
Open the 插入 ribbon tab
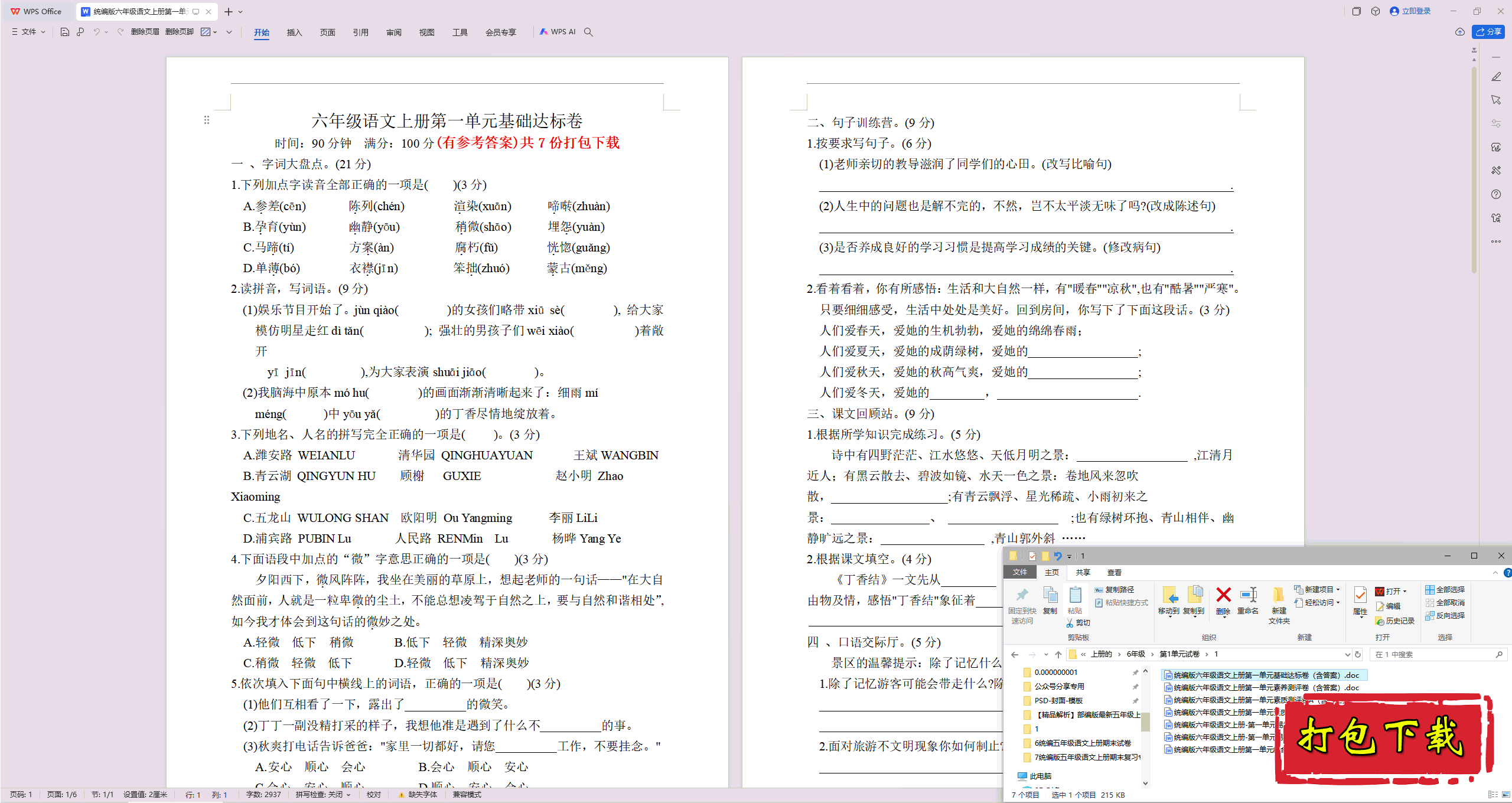(294, 32)
